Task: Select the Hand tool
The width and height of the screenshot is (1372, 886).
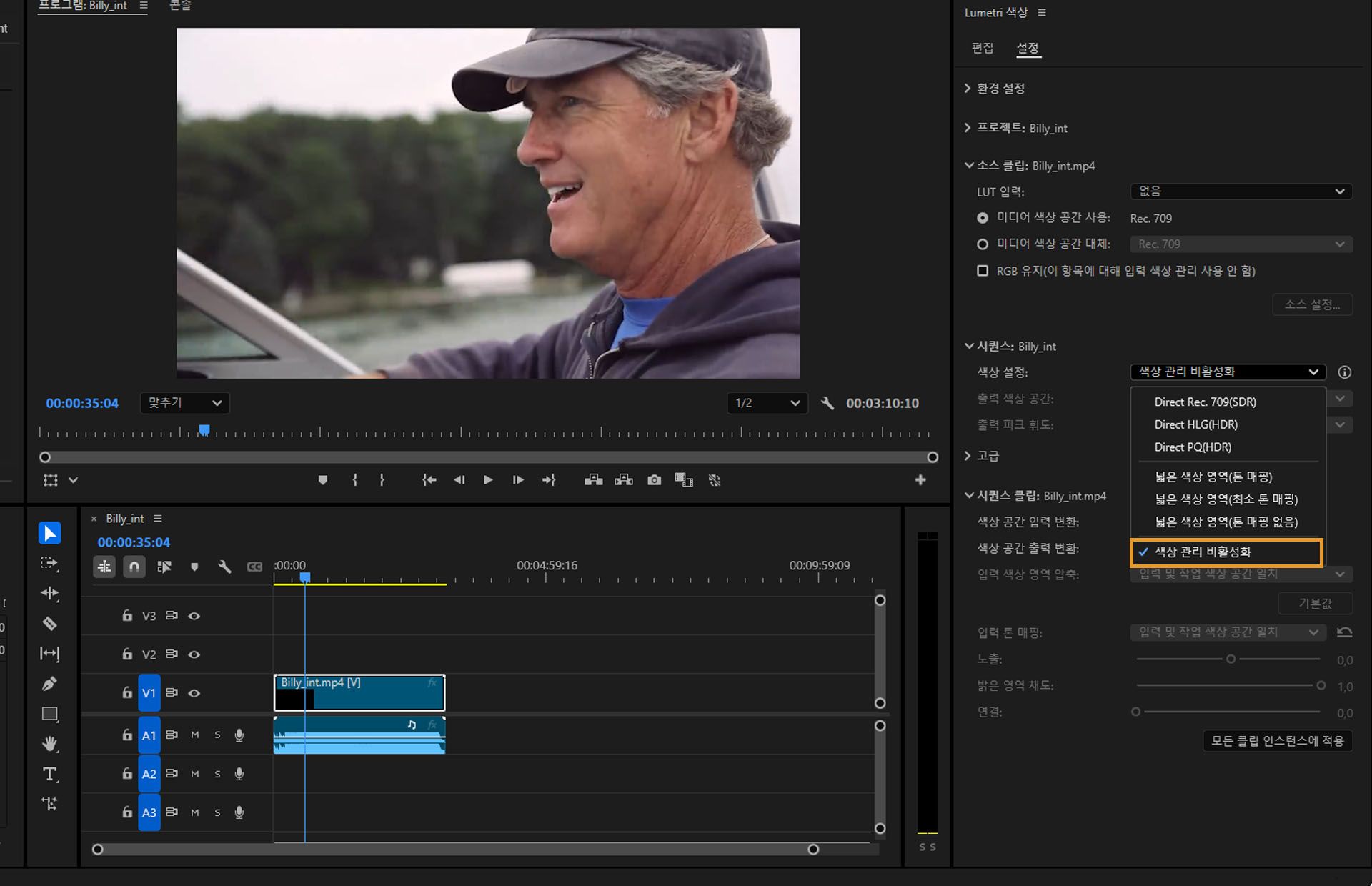Action: [49, 744]
